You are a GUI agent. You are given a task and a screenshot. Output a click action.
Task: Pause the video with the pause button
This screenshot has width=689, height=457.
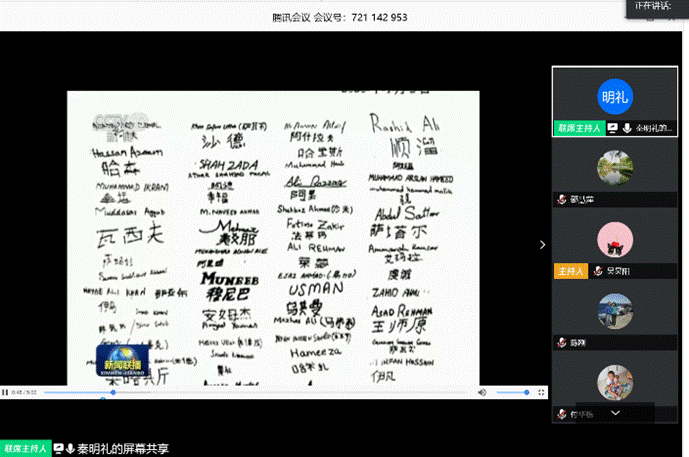(x=5, y=393)
